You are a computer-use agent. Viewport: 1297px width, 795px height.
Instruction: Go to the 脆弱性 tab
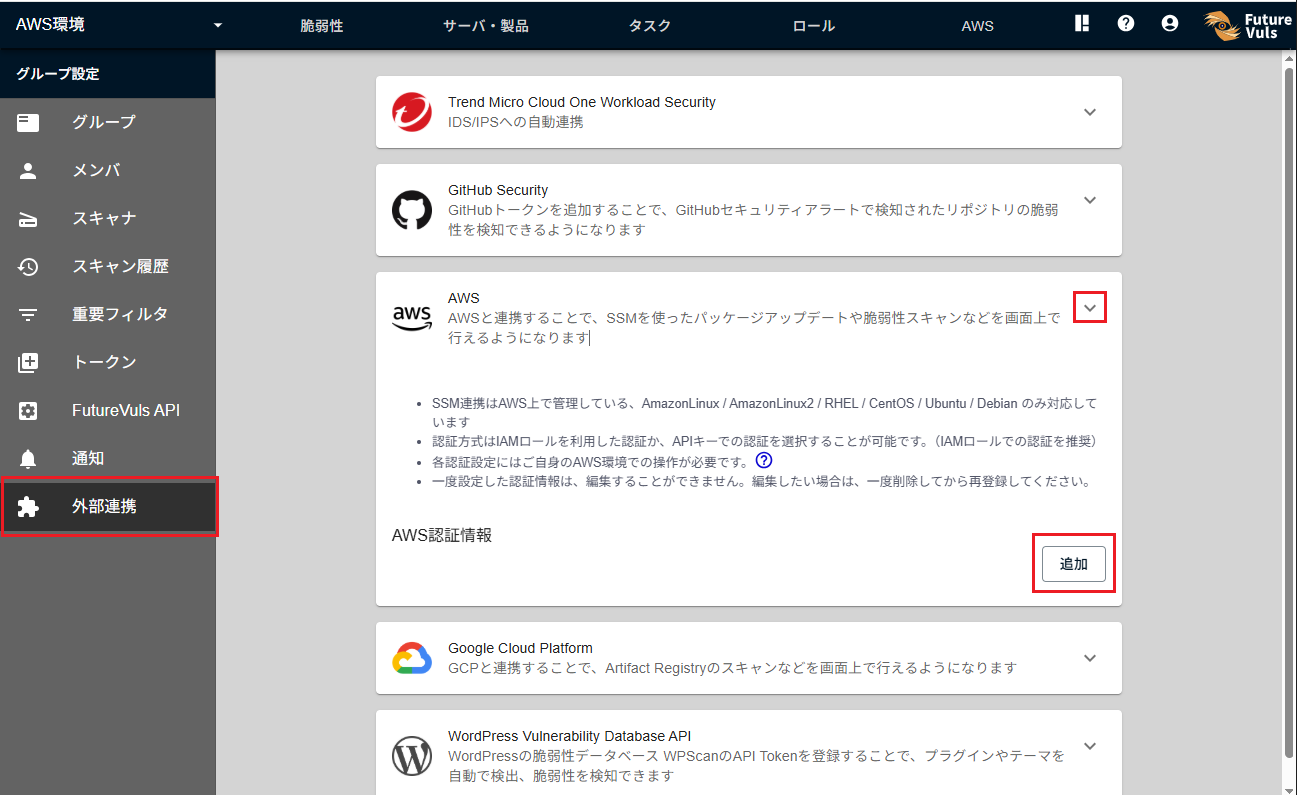coord(322,26)
